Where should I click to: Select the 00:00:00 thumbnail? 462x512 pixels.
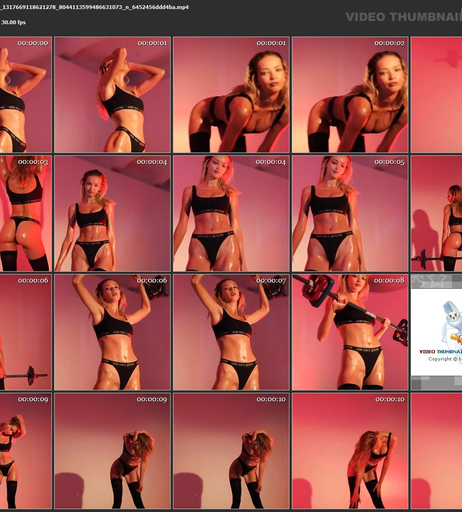(26, 95)
